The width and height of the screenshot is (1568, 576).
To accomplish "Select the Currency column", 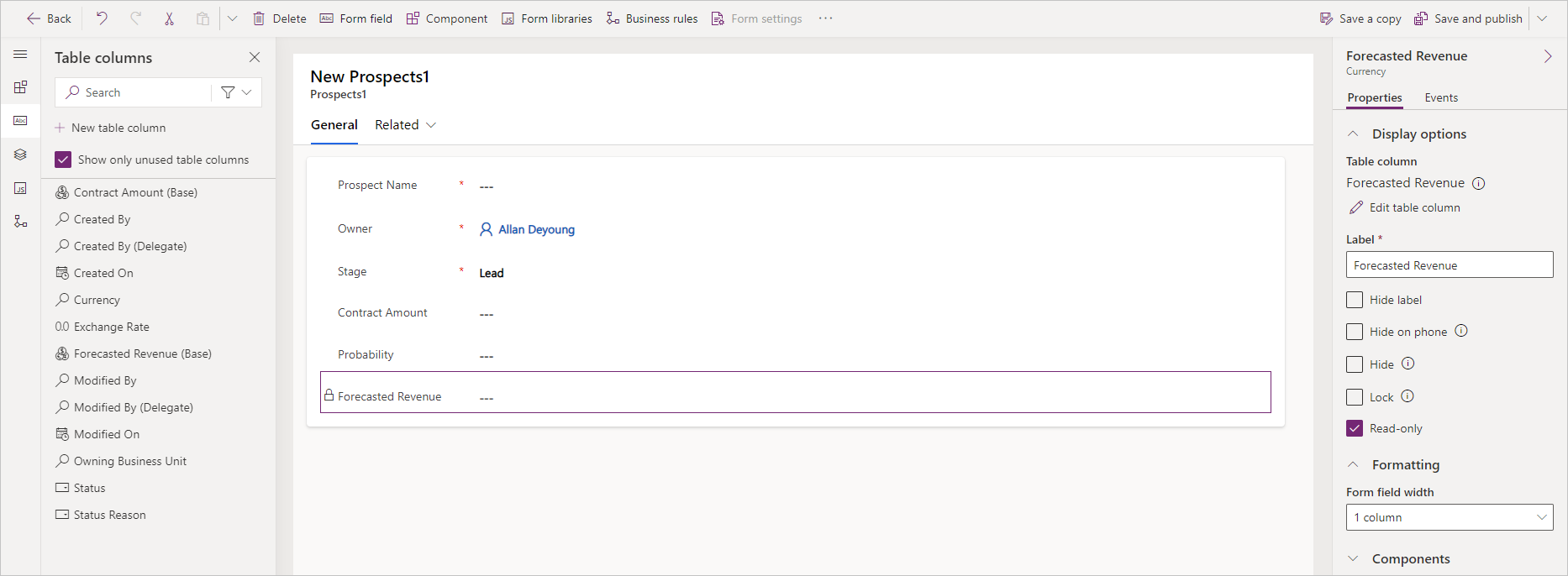I will pyautogui.click(x=87, y=300).
